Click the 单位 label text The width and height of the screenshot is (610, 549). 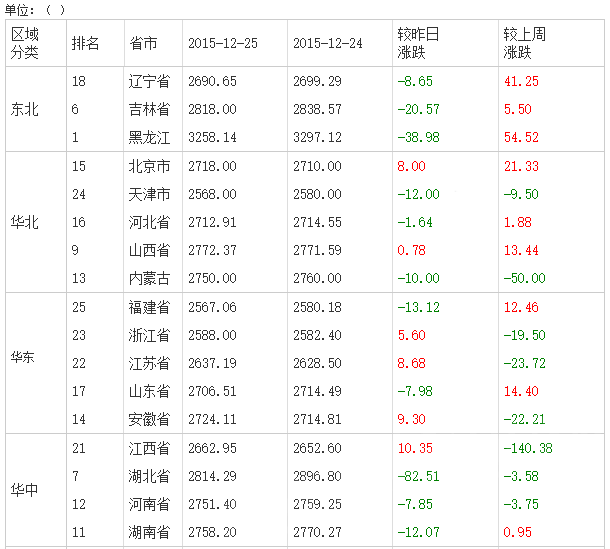click(x=19, y=10)
